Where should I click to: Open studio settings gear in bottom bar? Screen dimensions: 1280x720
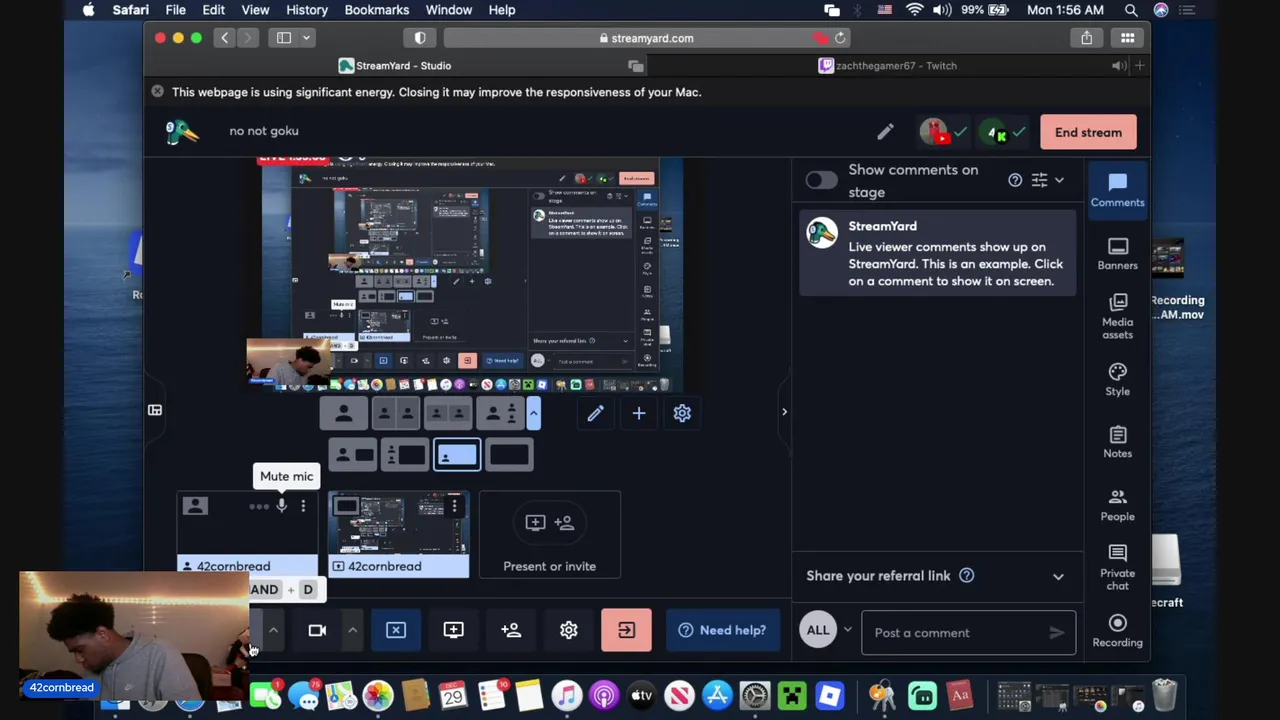click(568, 630)
